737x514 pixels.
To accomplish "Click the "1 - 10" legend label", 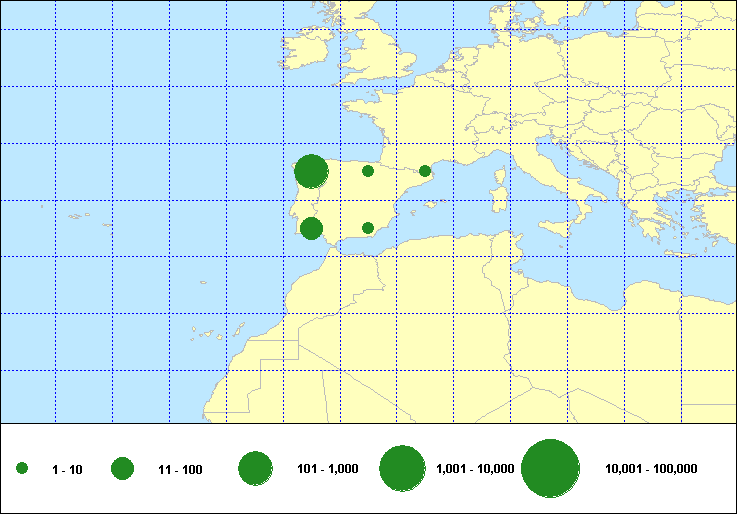I will point(68,469).
